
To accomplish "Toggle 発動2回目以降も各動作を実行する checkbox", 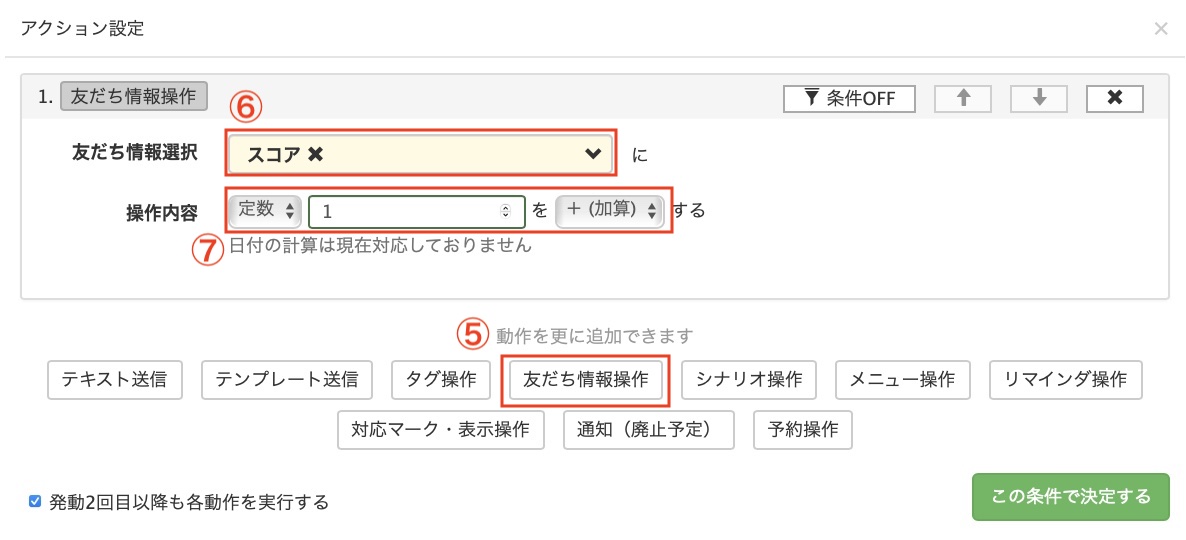I will click(x=35, y=501).
